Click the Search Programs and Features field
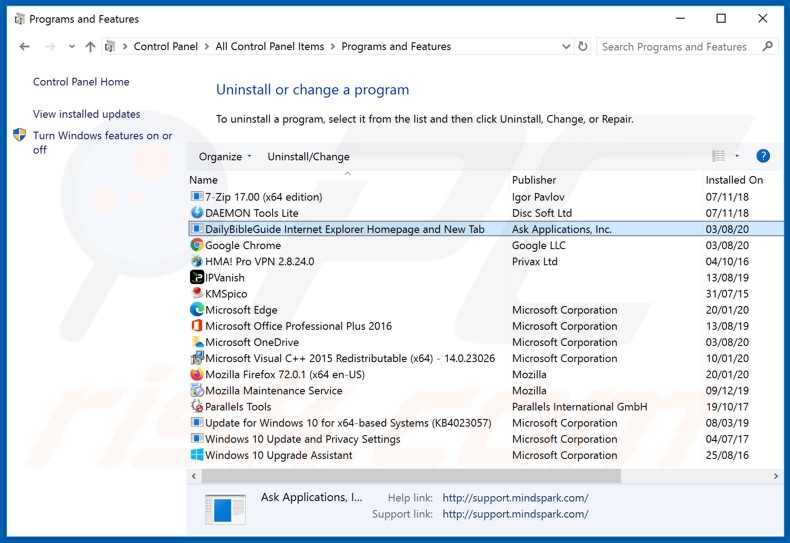790x543 pixels. coord(678,47)
